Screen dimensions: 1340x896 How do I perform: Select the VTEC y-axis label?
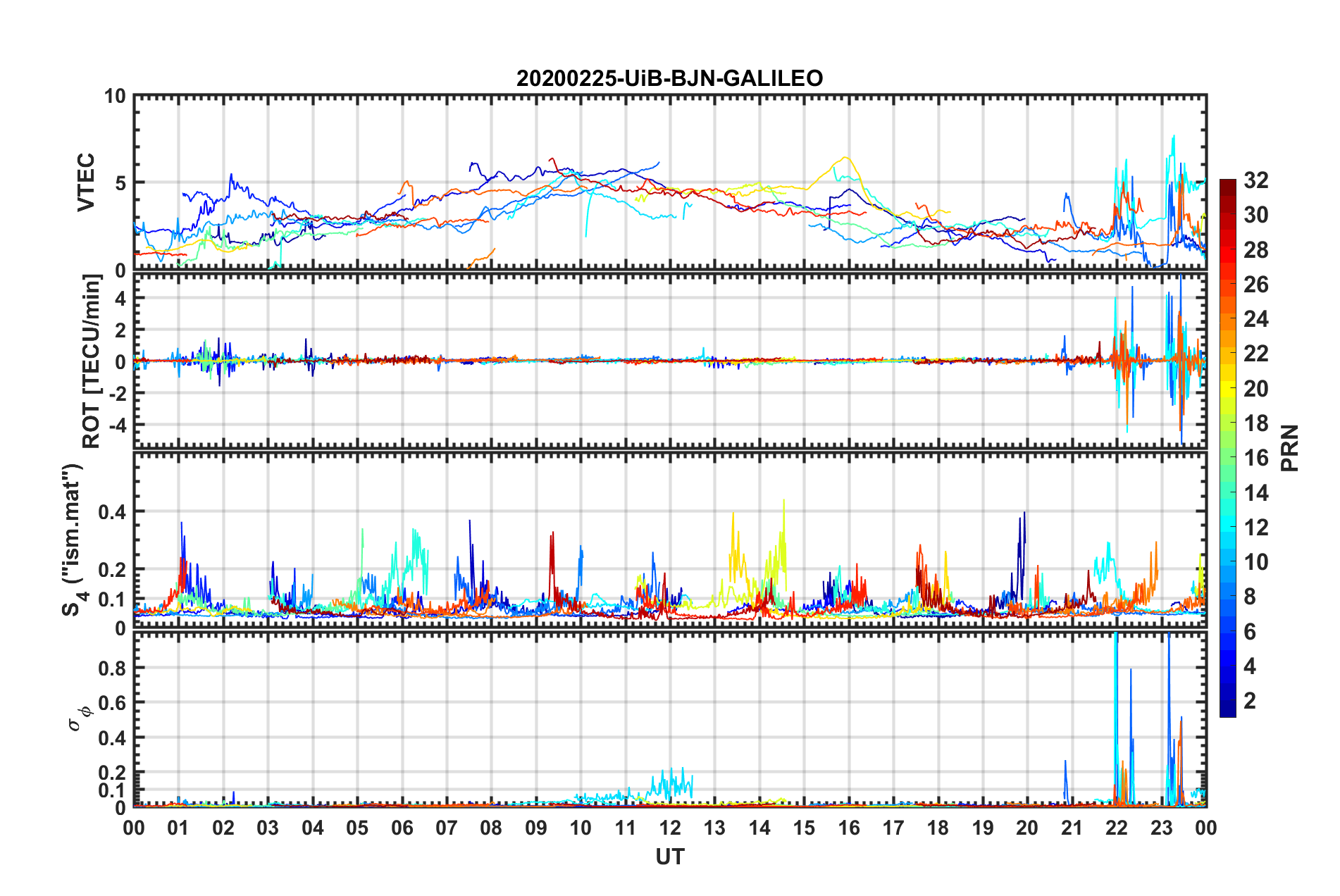(86, 182)
